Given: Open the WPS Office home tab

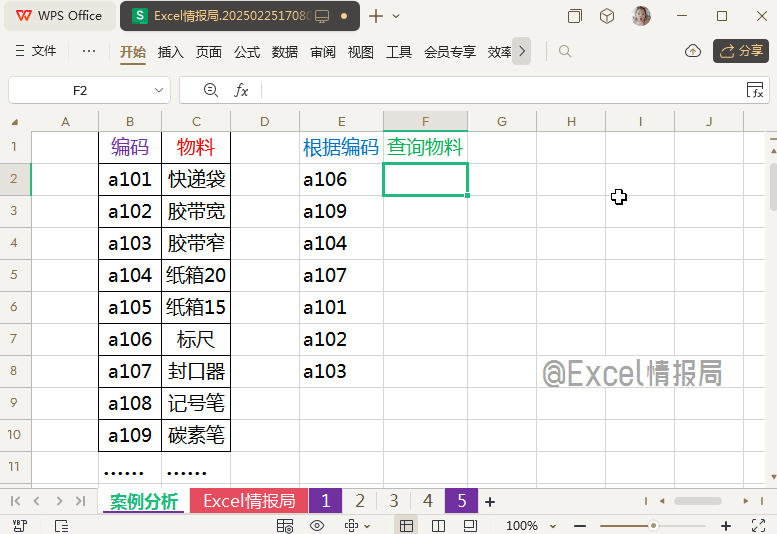Looking at the screenshot, I should pos(59,16).
